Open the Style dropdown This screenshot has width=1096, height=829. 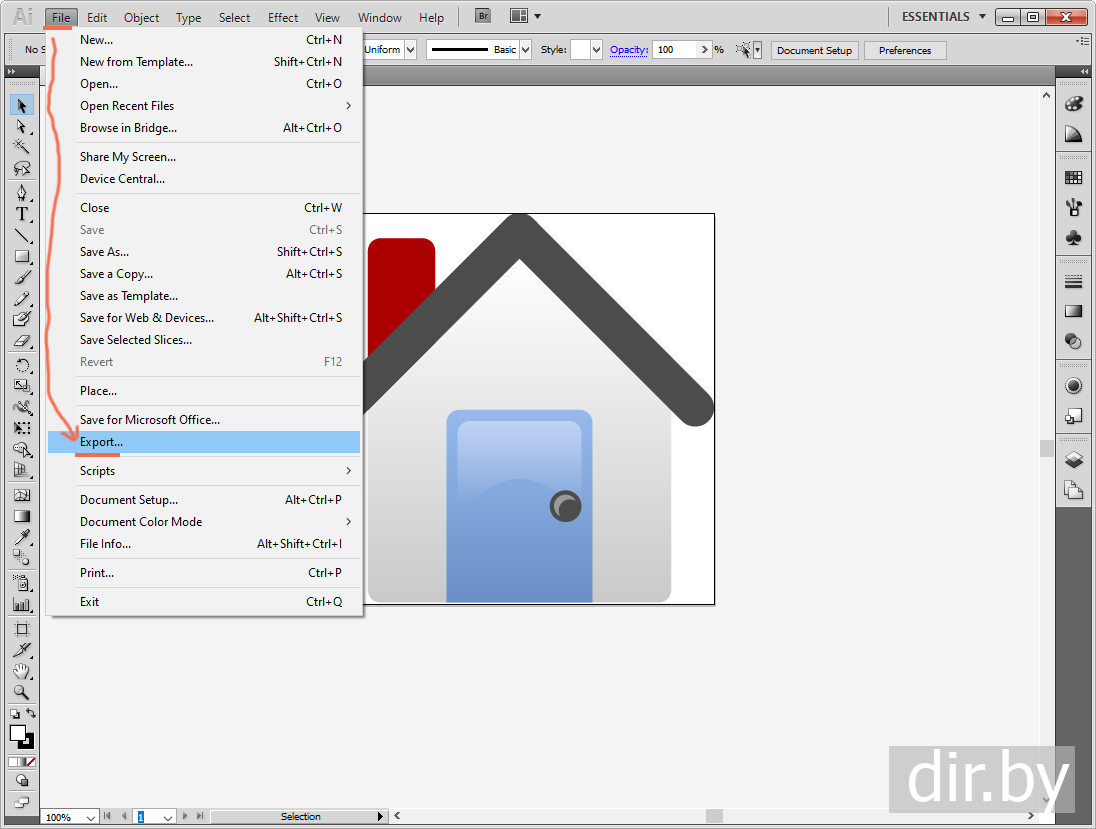pyautogui.click(x=596, y=50)
